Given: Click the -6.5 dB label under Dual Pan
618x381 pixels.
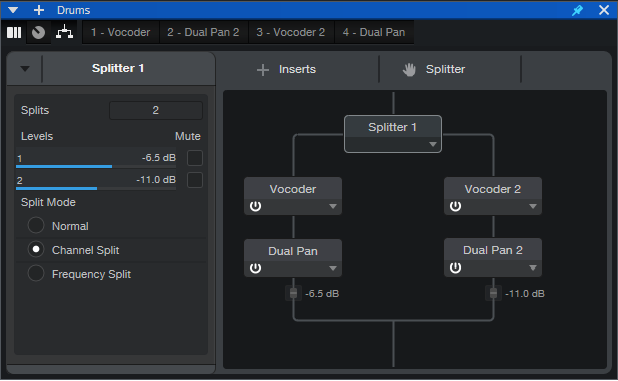Looking at the screenshot, I should [x=322, y=294].
